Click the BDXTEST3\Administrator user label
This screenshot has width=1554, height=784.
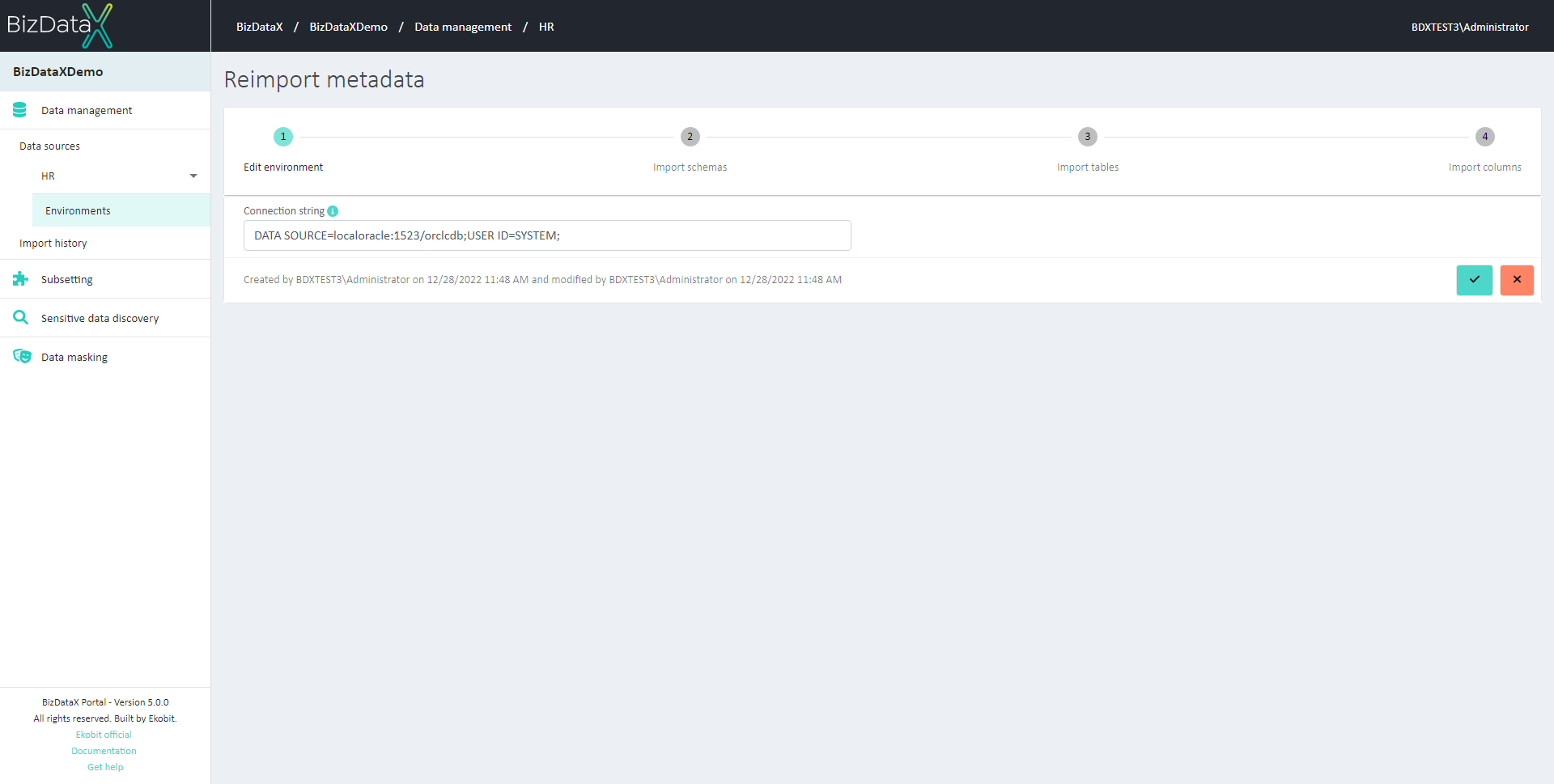(1470, 27)
